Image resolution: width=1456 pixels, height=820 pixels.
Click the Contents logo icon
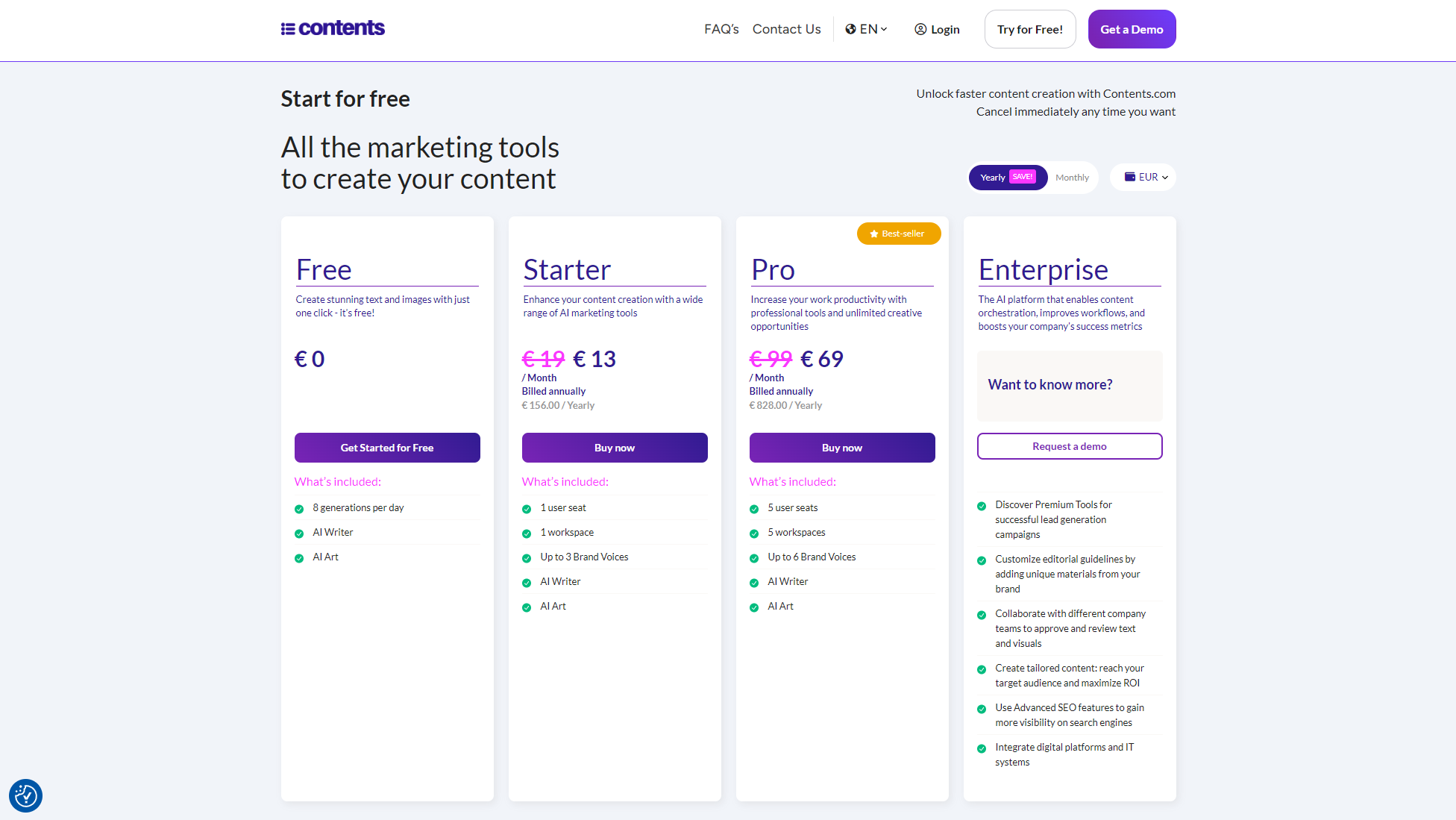(x=288, y=29)
